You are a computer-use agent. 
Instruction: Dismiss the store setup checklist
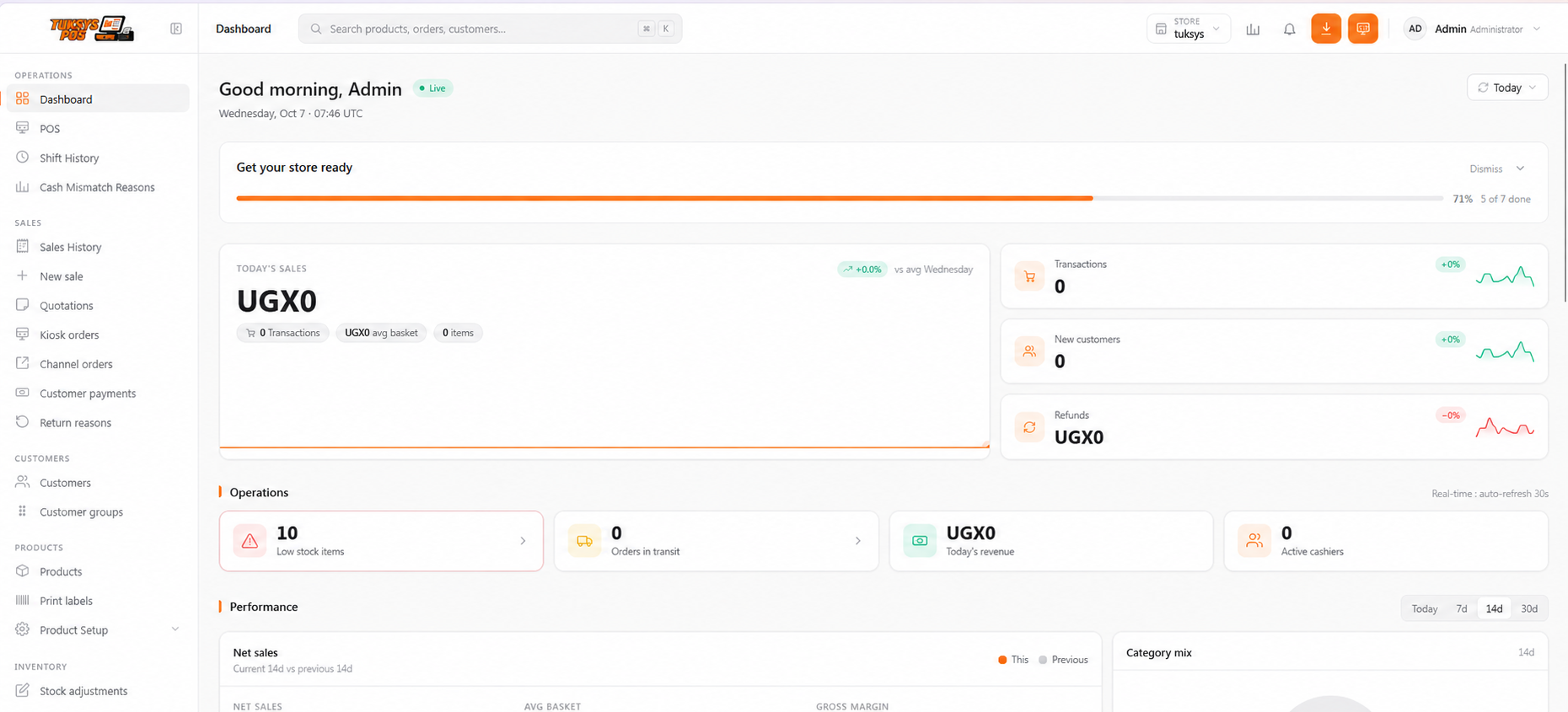[1486, 169]
